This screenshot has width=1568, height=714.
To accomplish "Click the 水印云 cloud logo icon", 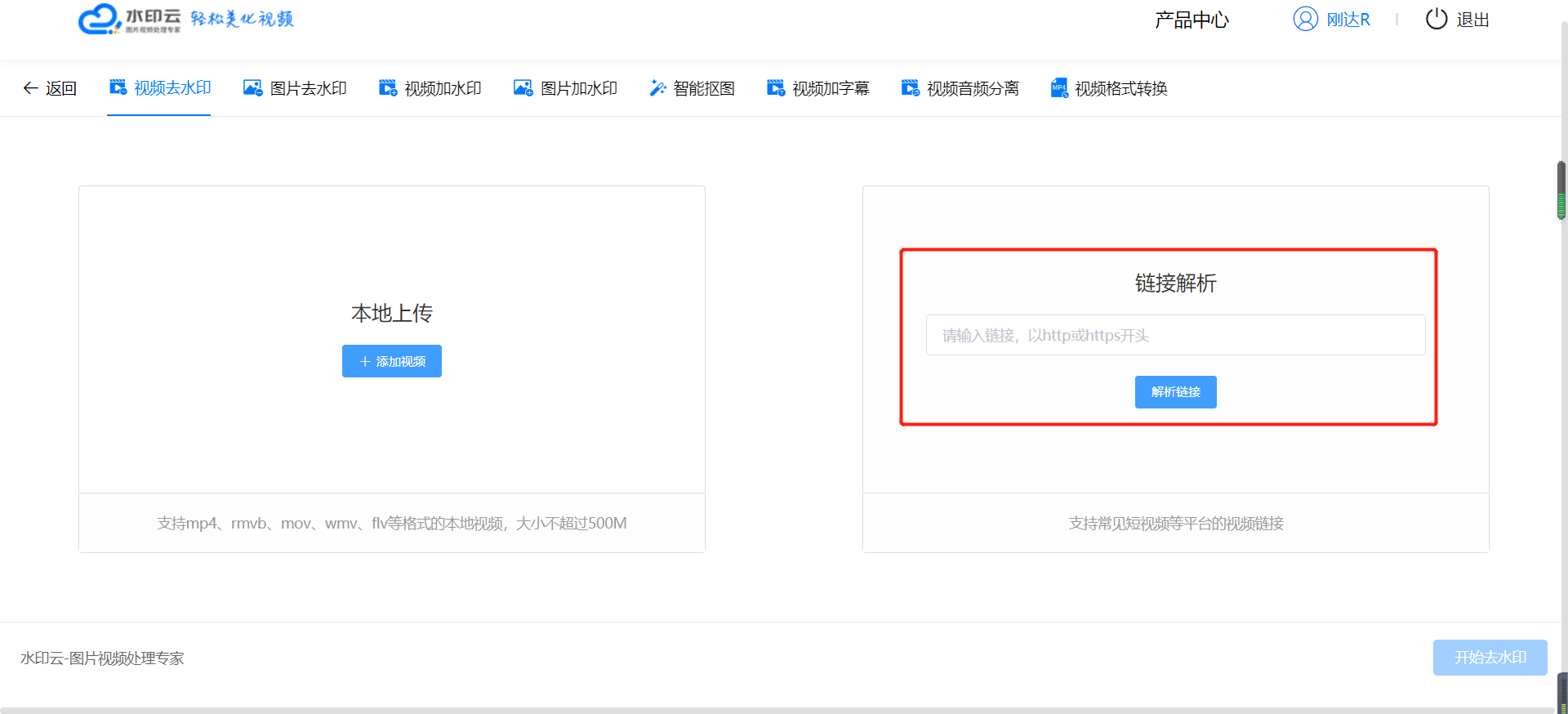I will [x=100, y=19].
